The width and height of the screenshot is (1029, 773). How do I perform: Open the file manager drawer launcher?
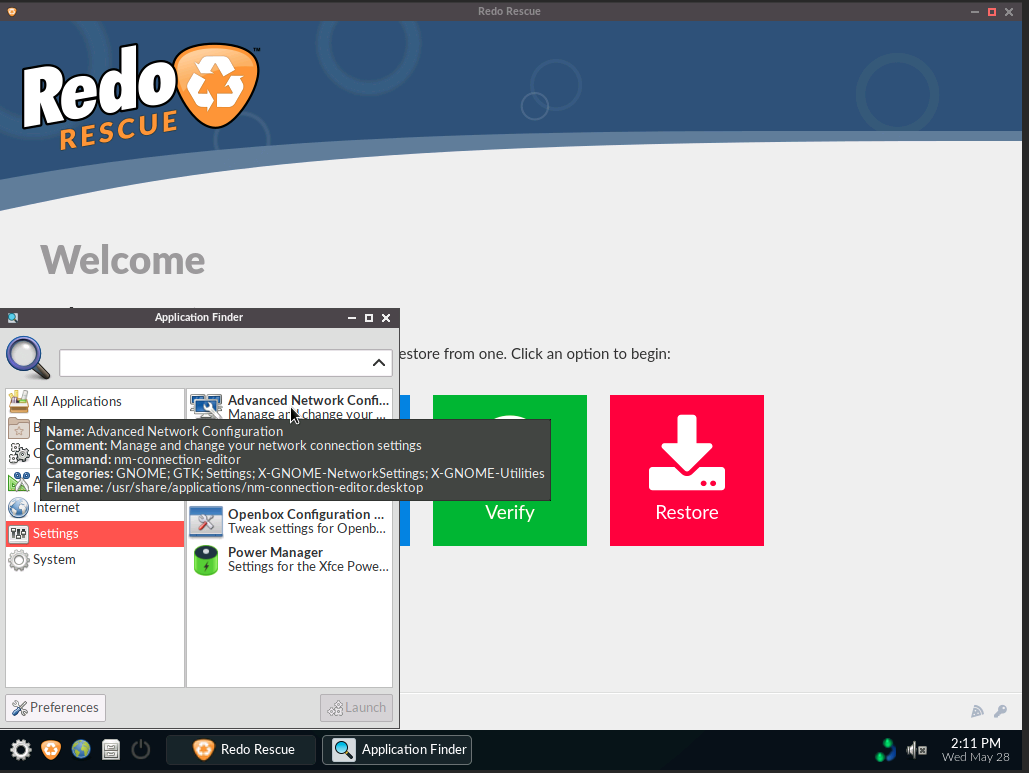(x=111, y=749)
